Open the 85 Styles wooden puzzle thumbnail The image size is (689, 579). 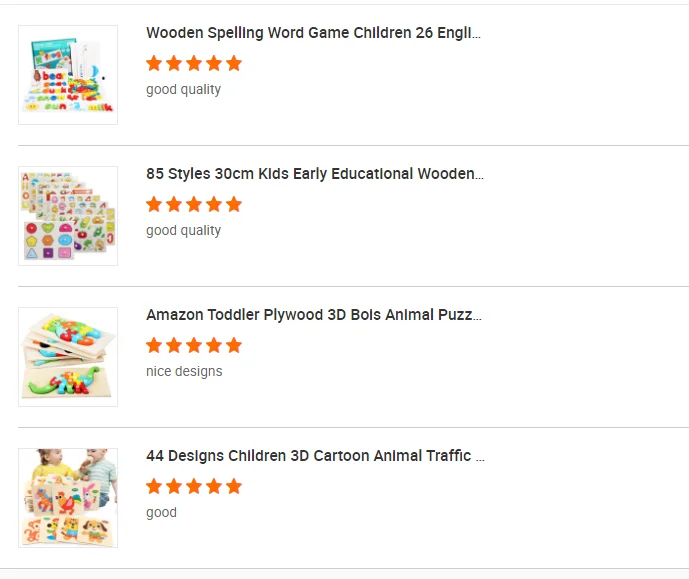[68, 216]
